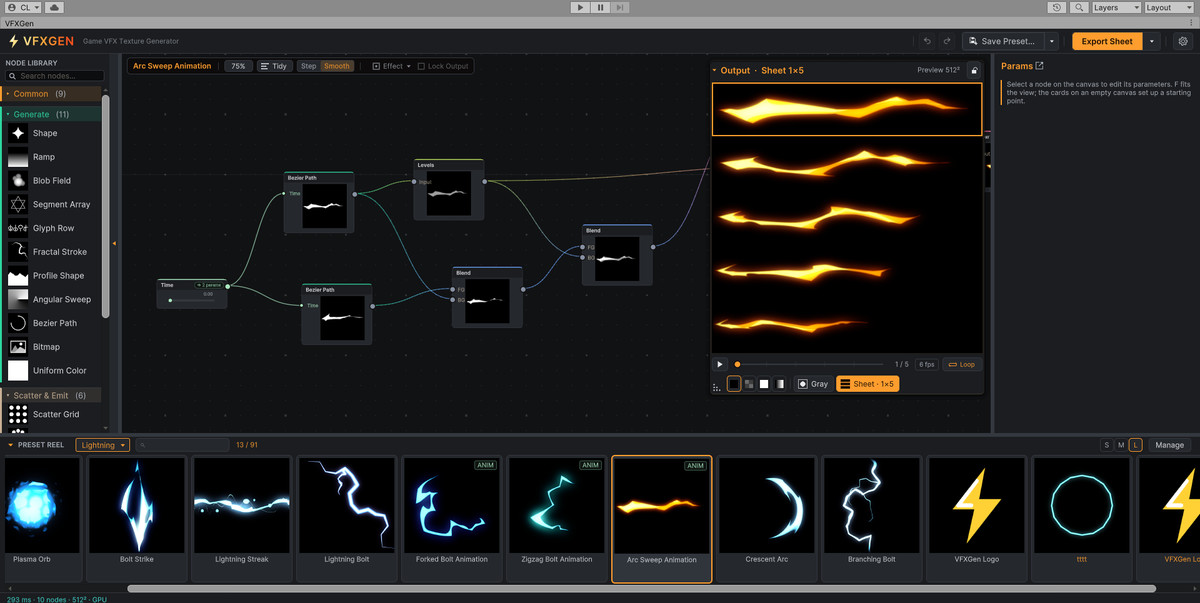Click the Manage presets button
Image resolution: width=1200 pixels, height=603 pixels.
(1169, 445)
